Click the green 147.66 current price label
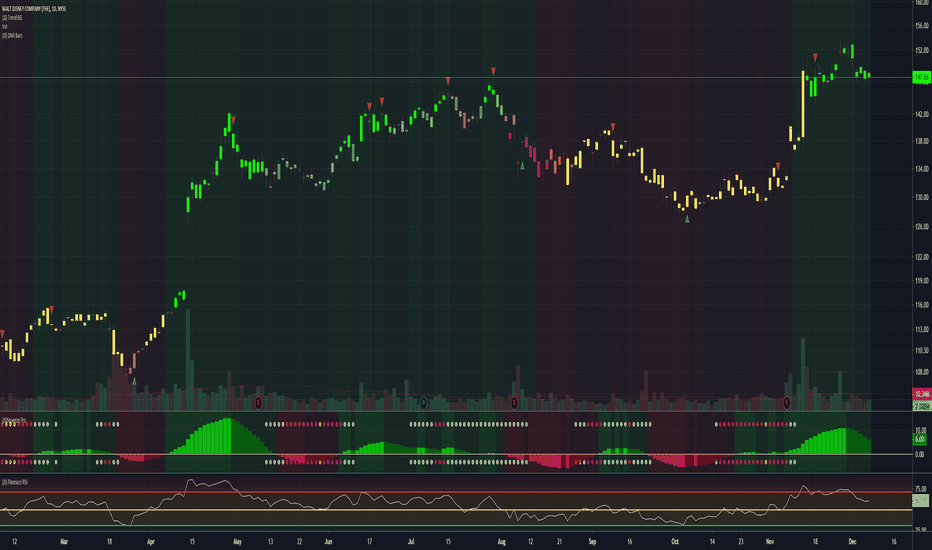The image size is (932, 550). pos(921,77)
